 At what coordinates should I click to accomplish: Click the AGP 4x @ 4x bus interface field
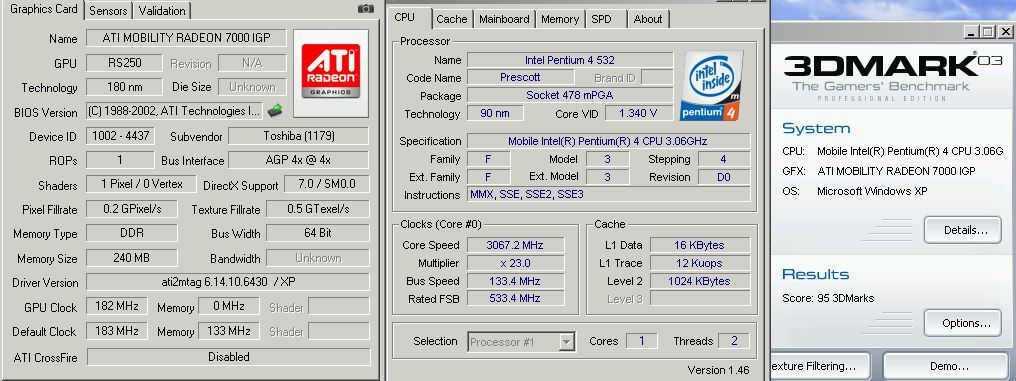click(x=299, y=160)
